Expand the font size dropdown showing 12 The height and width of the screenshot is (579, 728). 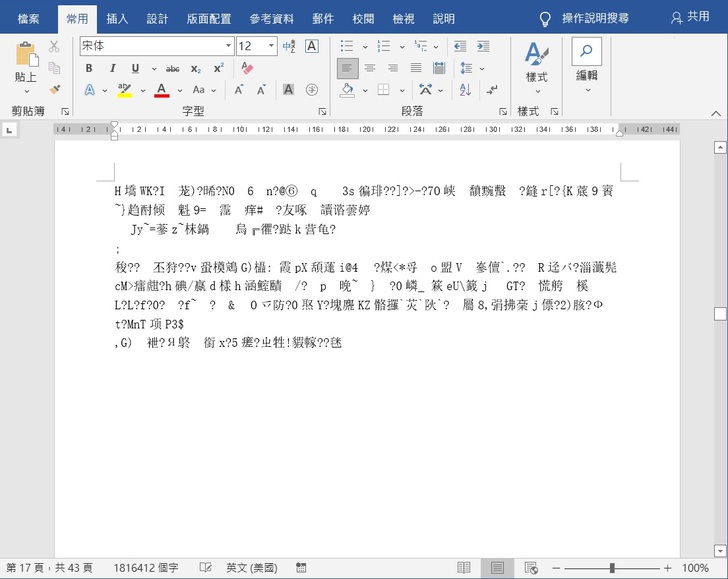271,46
